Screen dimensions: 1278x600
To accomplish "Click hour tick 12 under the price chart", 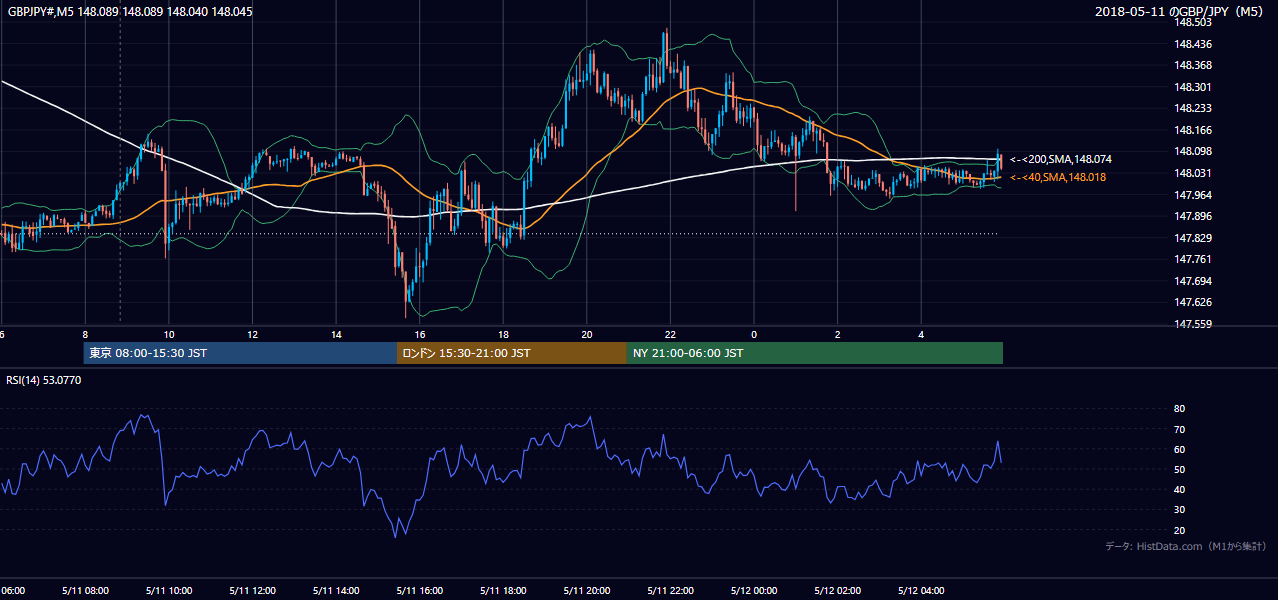I will (252, 335).
